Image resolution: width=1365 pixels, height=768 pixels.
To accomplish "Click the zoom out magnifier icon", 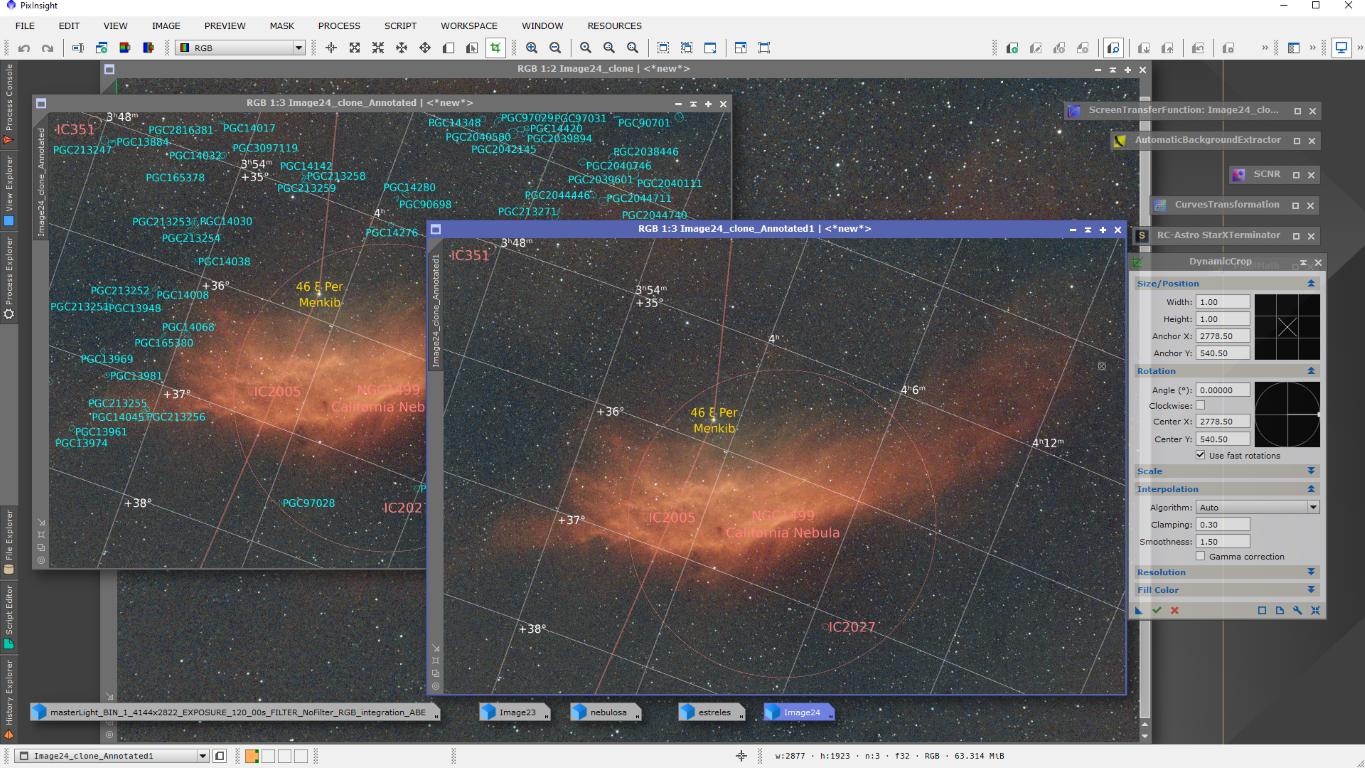I will 555,48.
